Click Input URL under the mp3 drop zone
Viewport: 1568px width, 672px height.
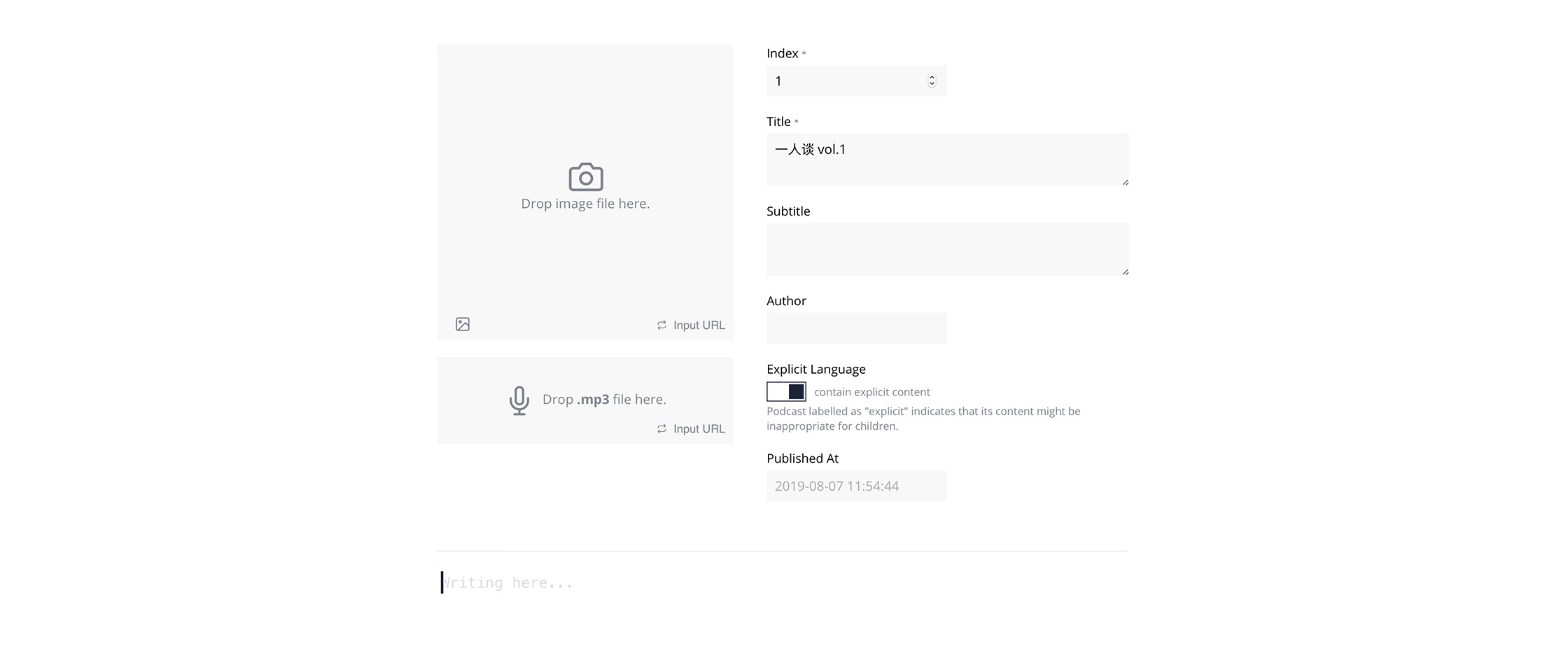(699, 429)
